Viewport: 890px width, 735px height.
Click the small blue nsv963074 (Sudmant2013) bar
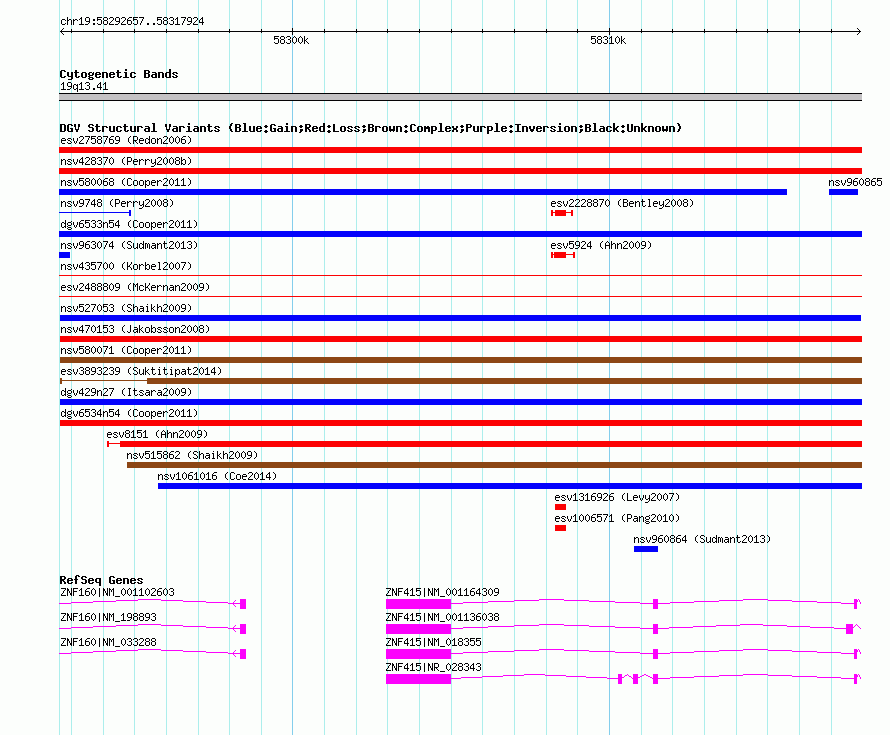(x=65, y=255)
